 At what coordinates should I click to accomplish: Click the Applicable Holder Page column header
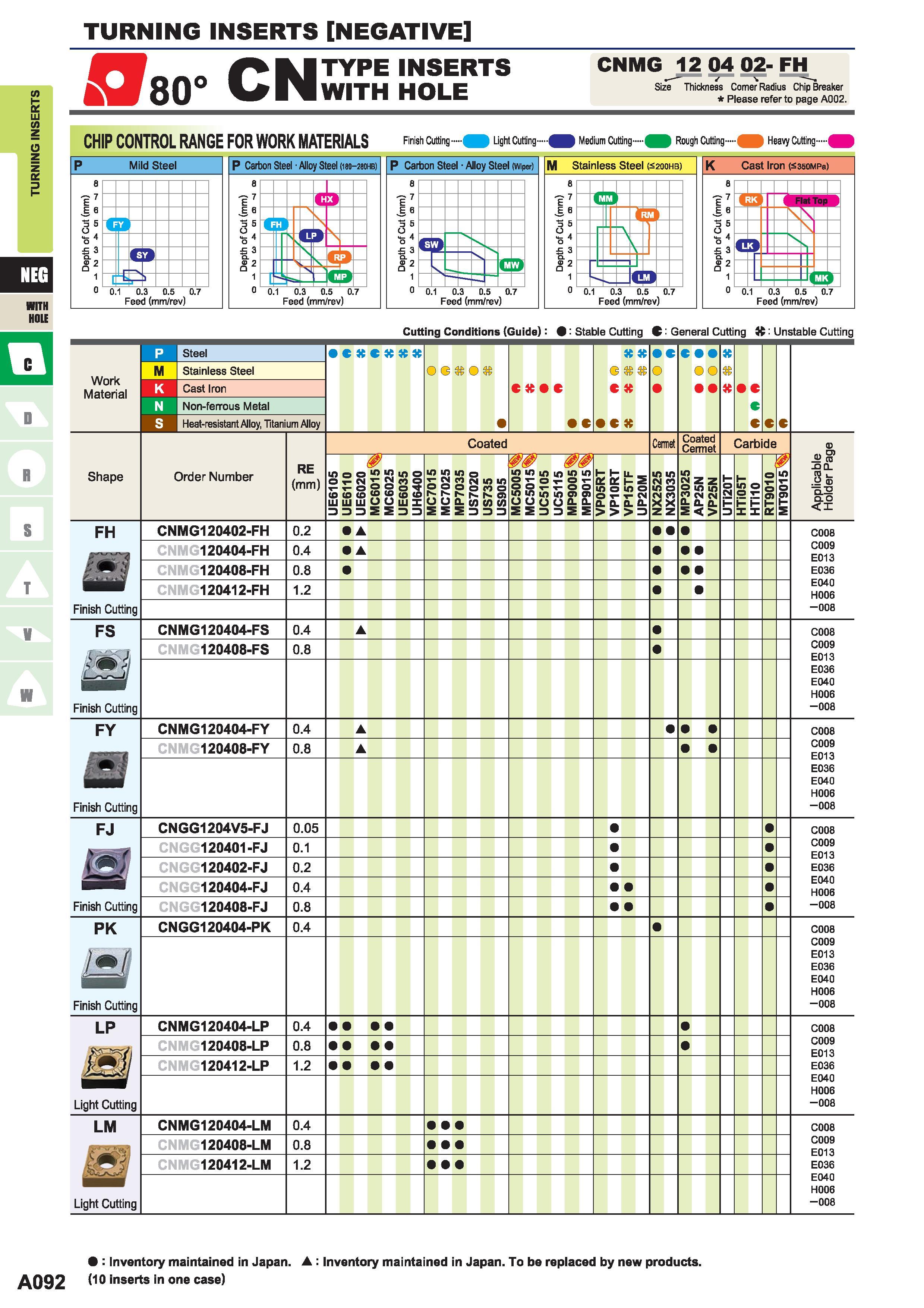pos(822,476)
